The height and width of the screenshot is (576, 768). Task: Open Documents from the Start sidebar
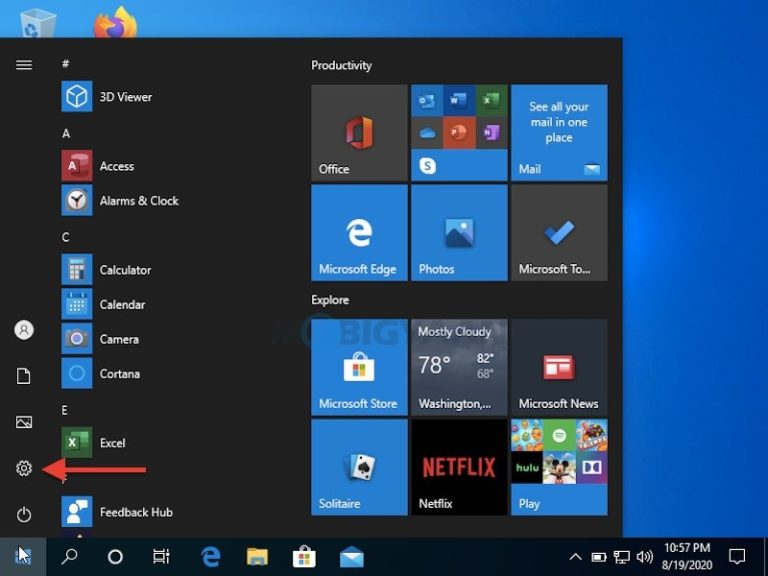(x=24, y=376)
